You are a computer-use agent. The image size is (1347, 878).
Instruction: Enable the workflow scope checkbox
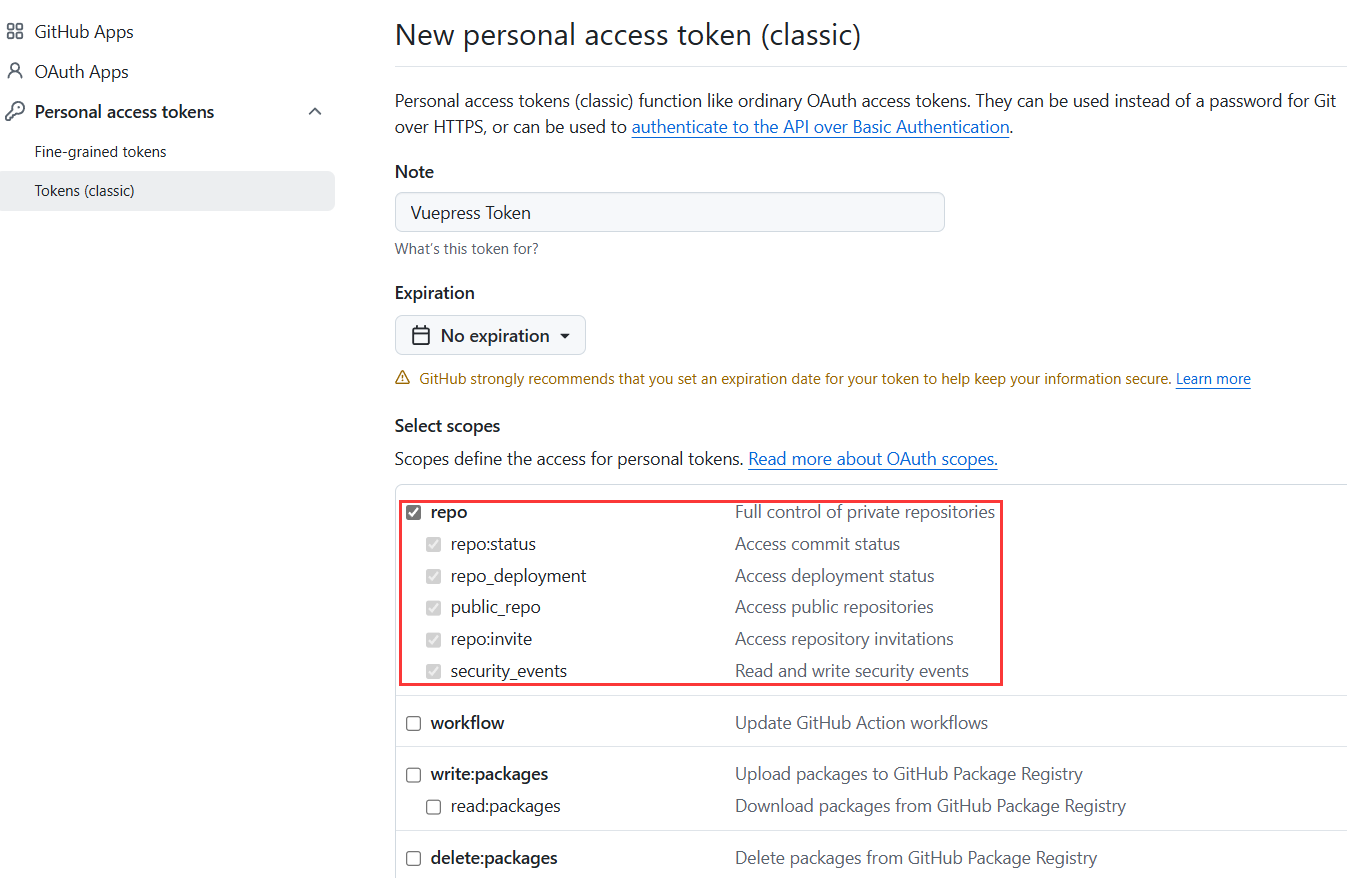pos(413,723)
